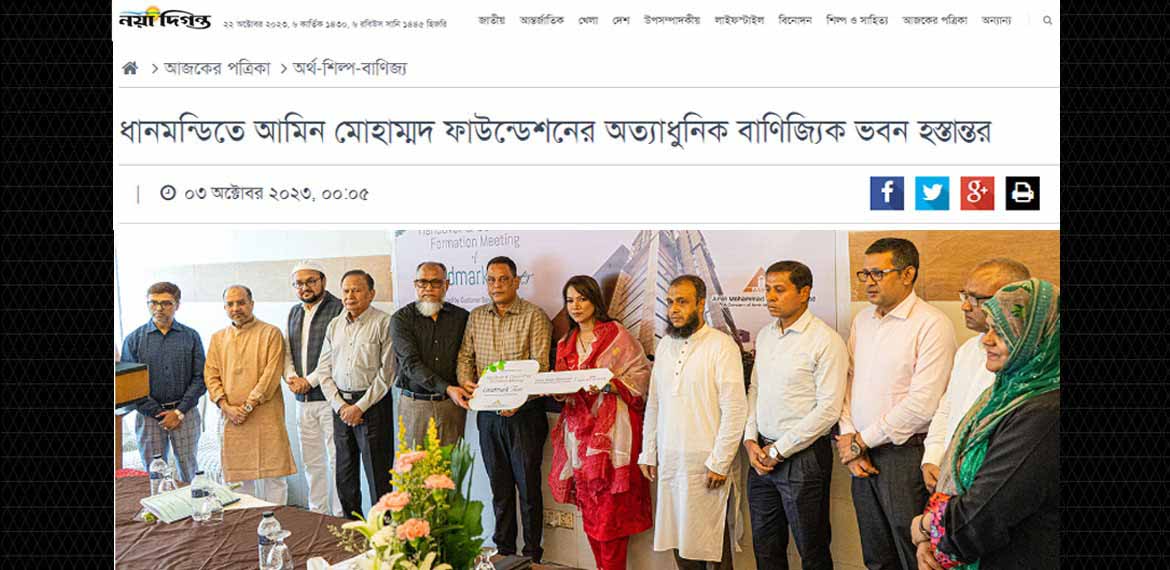Open the জাতীয় menu section
Viewport: 1170px width, 570px height.
[492, 20]
